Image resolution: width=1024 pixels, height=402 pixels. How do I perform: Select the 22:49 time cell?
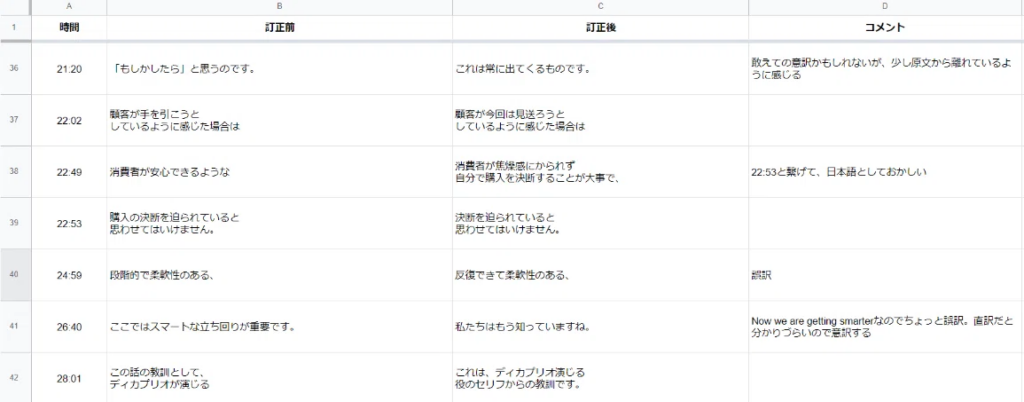pos(69,172)
